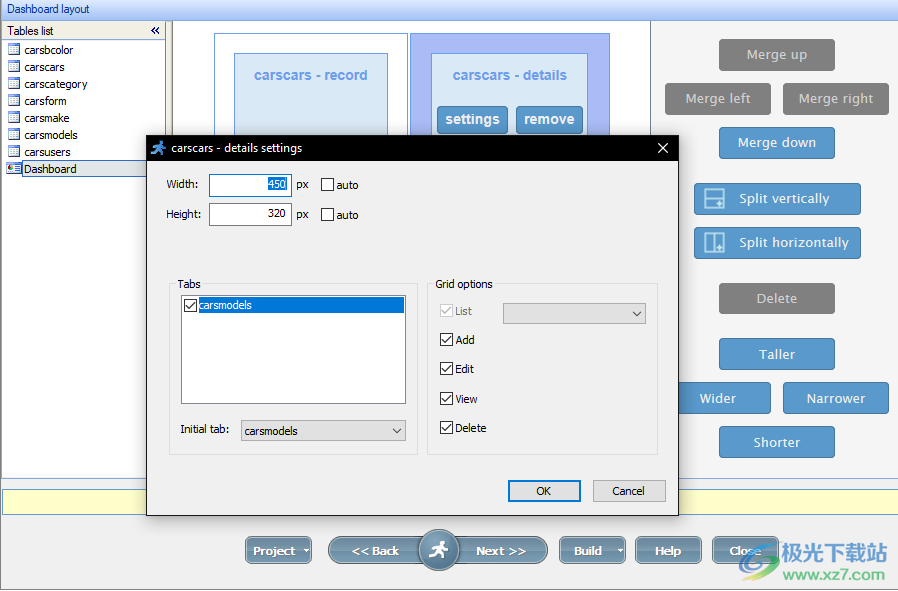This screenshot has width=898, height=591.
Task: Disable the Delete grid option
Action: coord(446,428)
